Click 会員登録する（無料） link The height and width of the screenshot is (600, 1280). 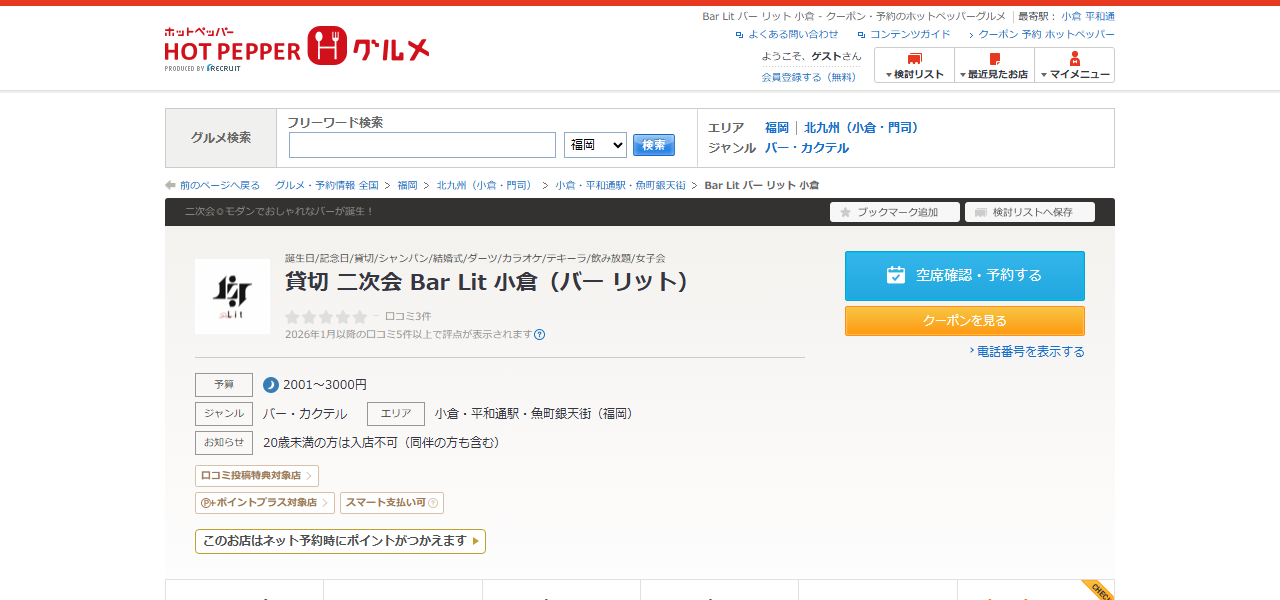click(x=808, y=77)
